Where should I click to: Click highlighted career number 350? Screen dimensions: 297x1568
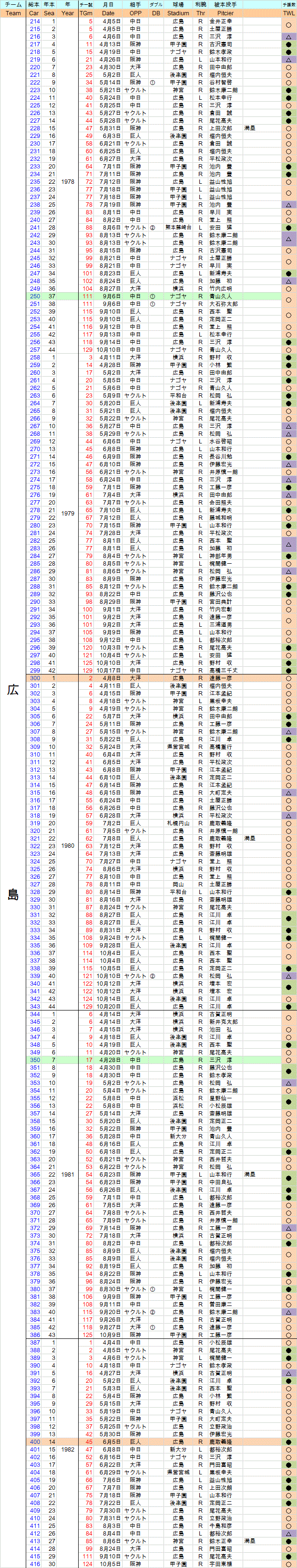pyautogui.click(x=35, y=1060)
